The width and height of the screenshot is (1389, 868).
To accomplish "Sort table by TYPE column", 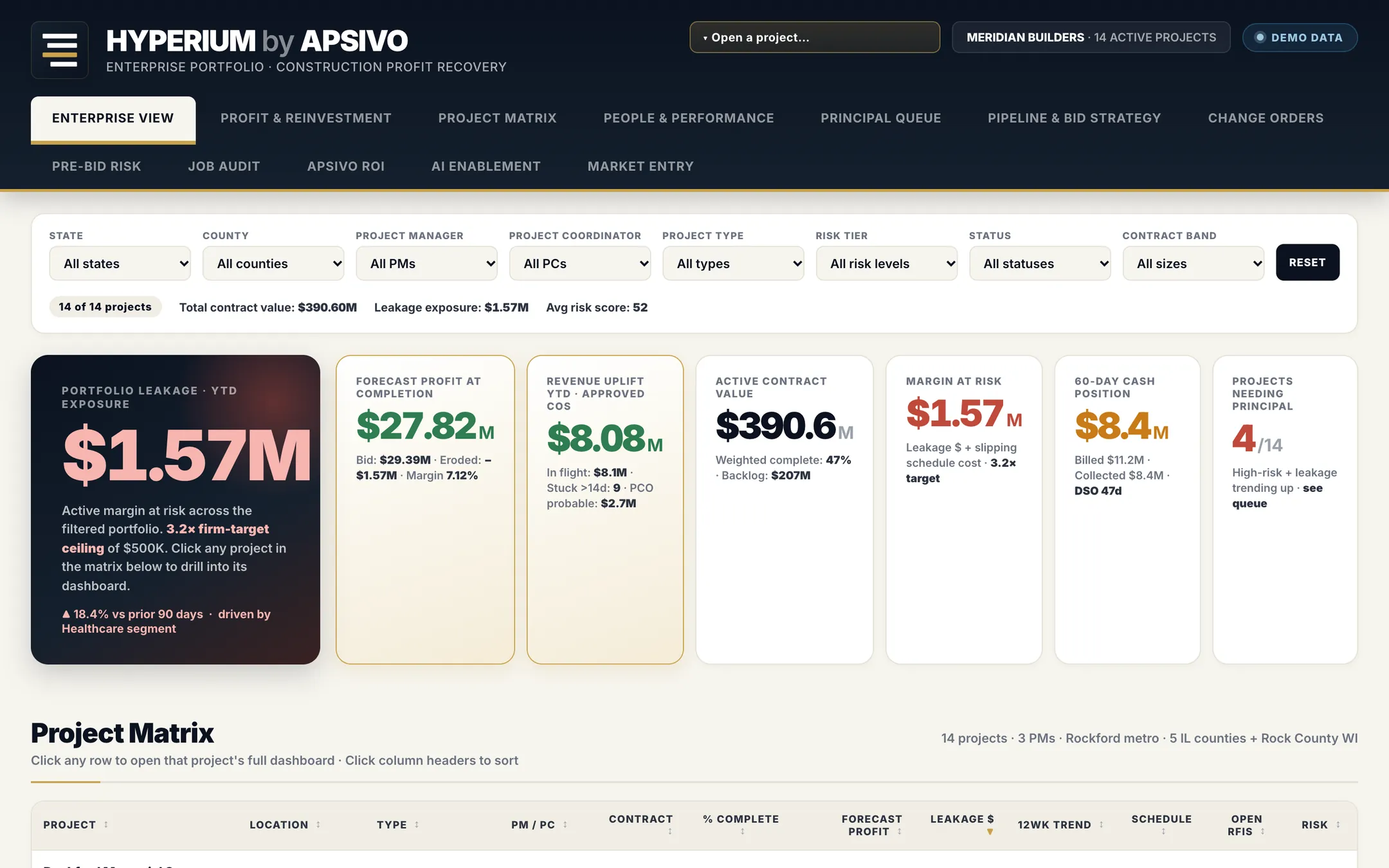I will [x=398, y=825].
